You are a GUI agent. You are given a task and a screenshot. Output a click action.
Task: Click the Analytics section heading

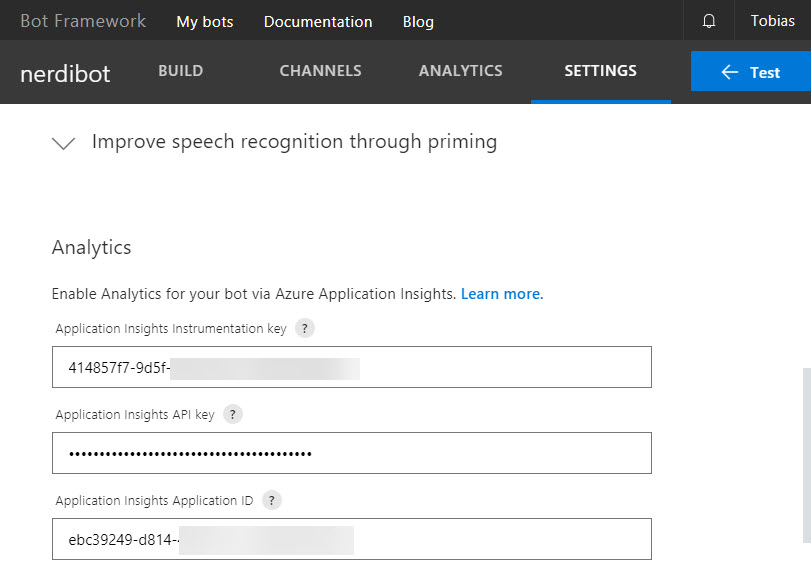[x=92, y=247]
